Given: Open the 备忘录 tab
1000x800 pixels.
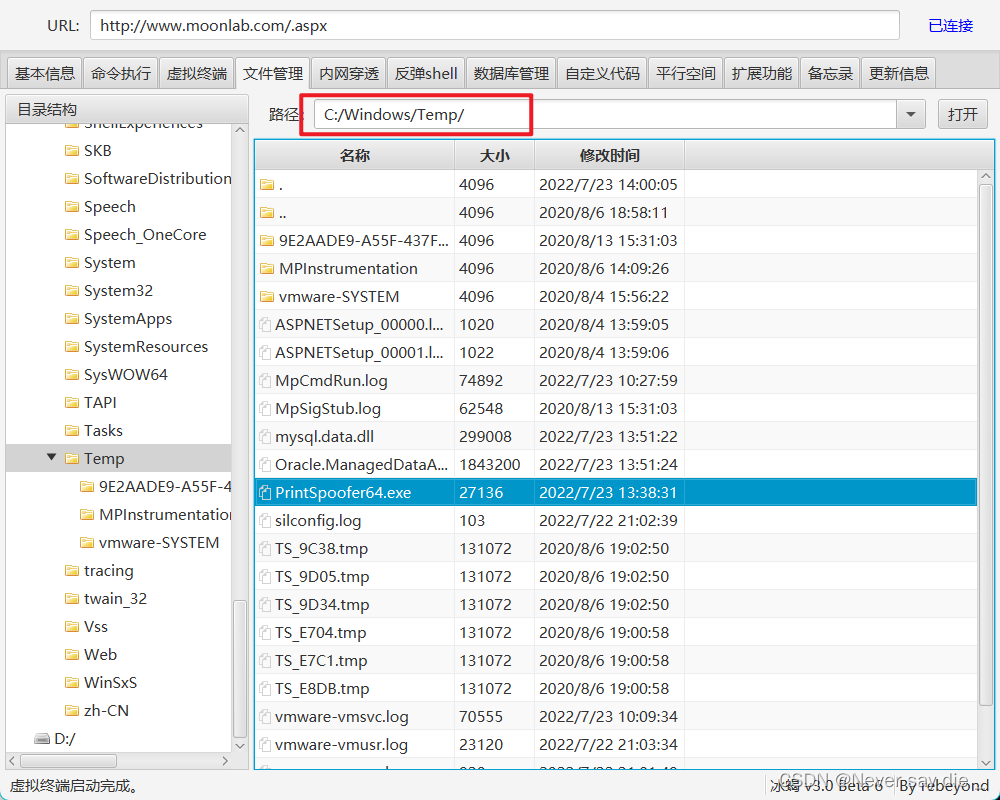Looking at the screenshot, I should (830, 73).
